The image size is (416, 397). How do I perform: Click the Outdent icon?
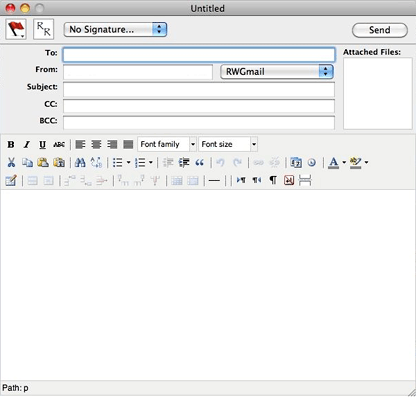click(x=168, y=162)
